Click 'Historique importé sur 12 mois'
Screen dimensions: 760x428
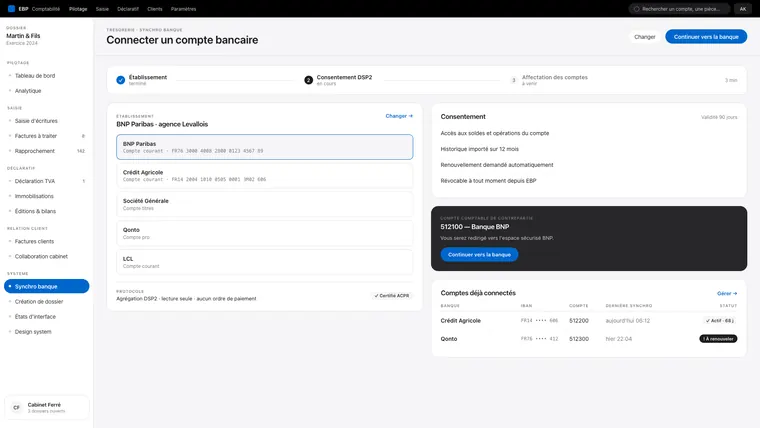click(x=479, y=149)
